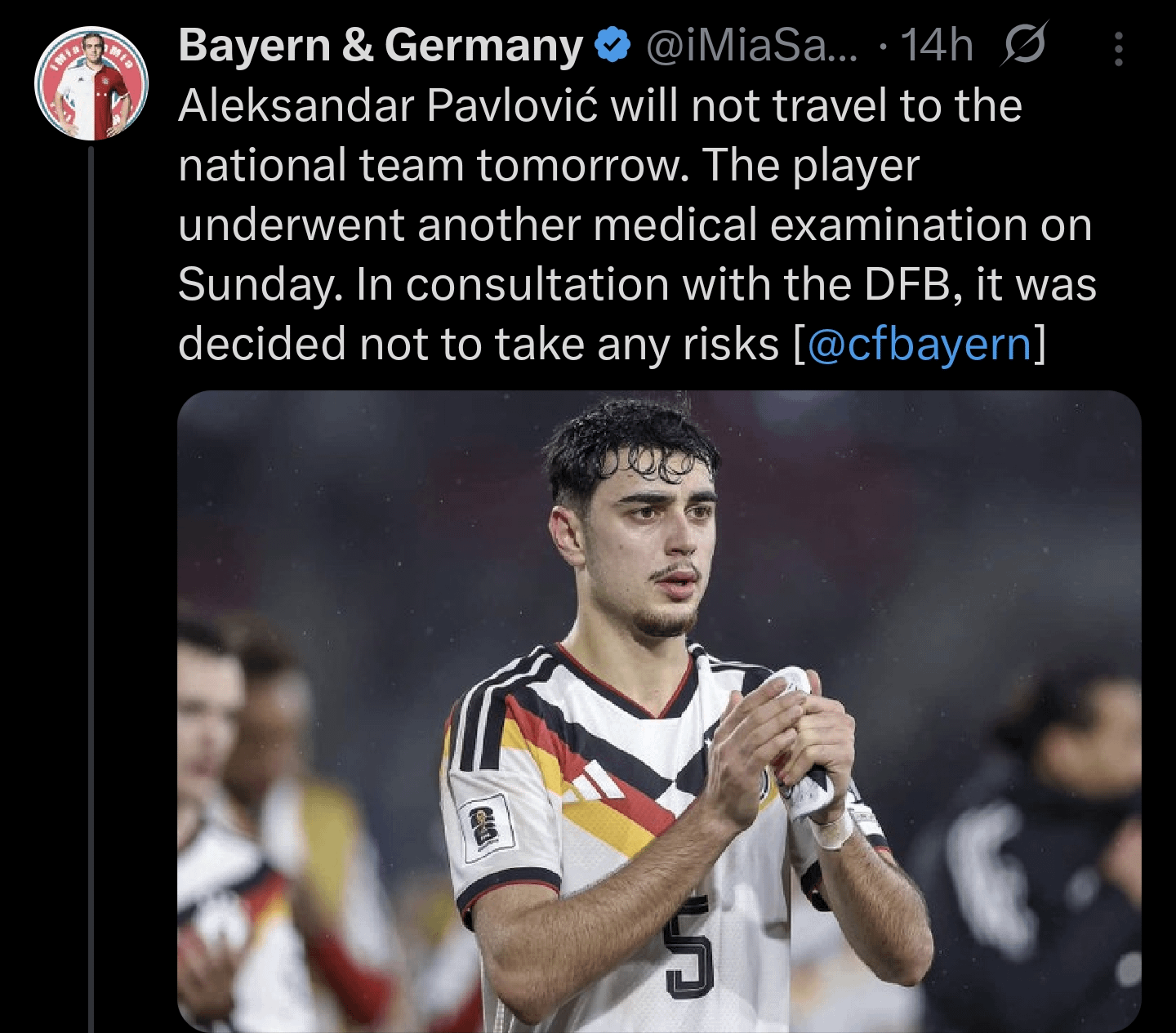Follow the @cfbayern mention link

[920, 344]
